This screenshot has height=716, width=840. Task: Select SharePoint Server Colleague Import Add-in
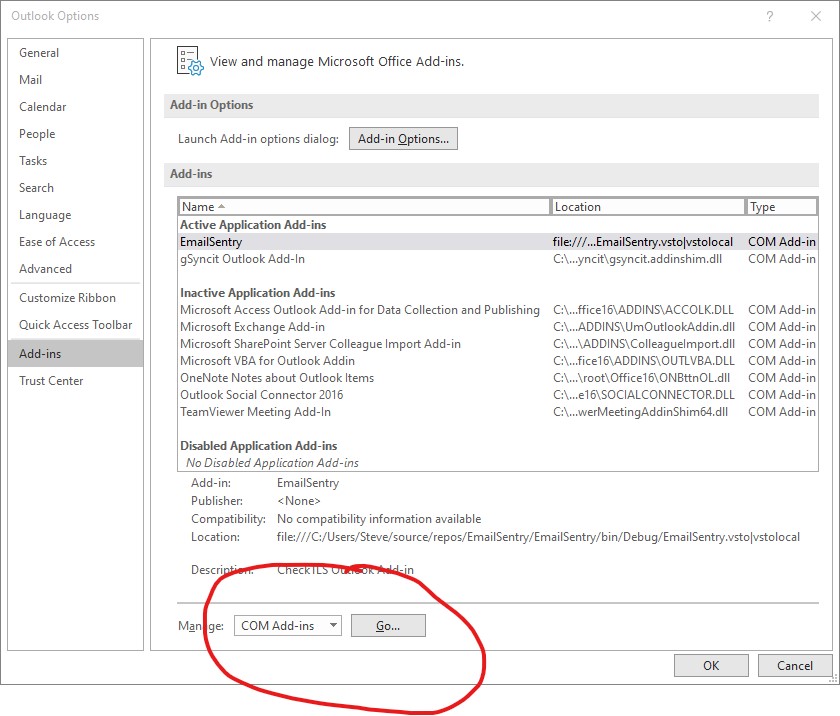click(x=498, y=344)
